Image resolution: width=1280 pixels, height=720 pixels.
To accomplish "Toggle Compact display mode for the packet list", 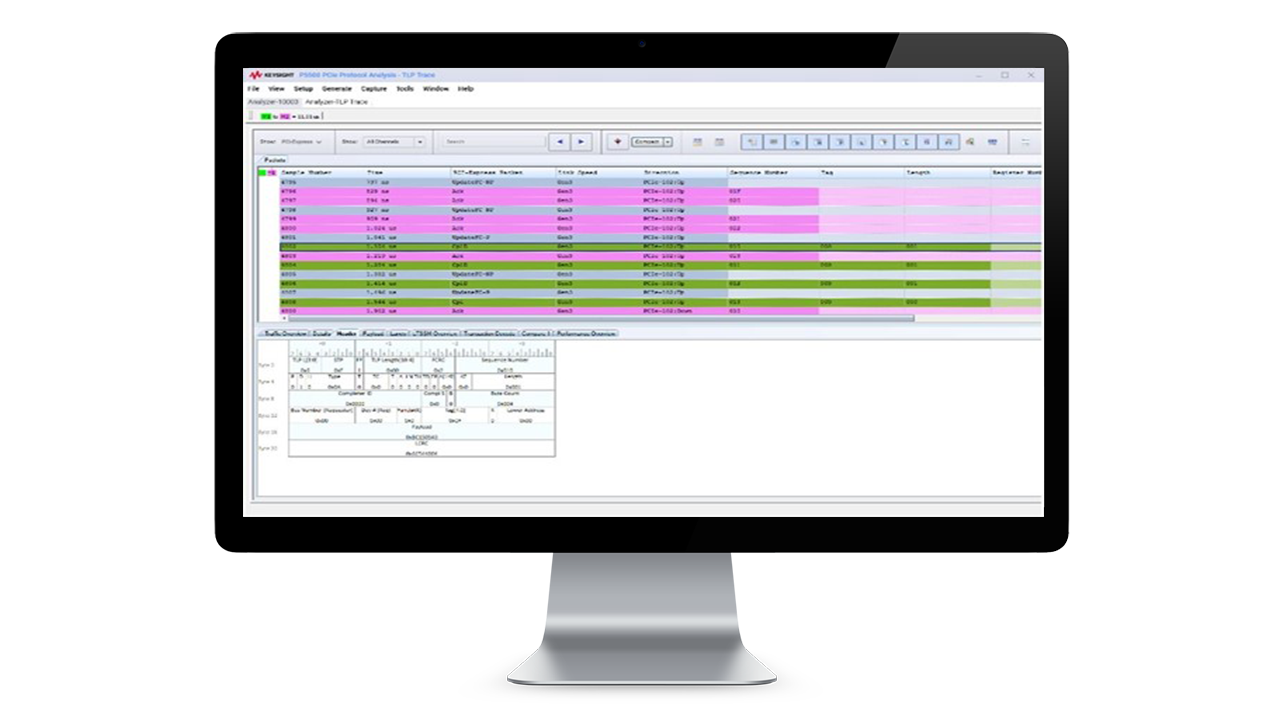I will pos(649,141).
